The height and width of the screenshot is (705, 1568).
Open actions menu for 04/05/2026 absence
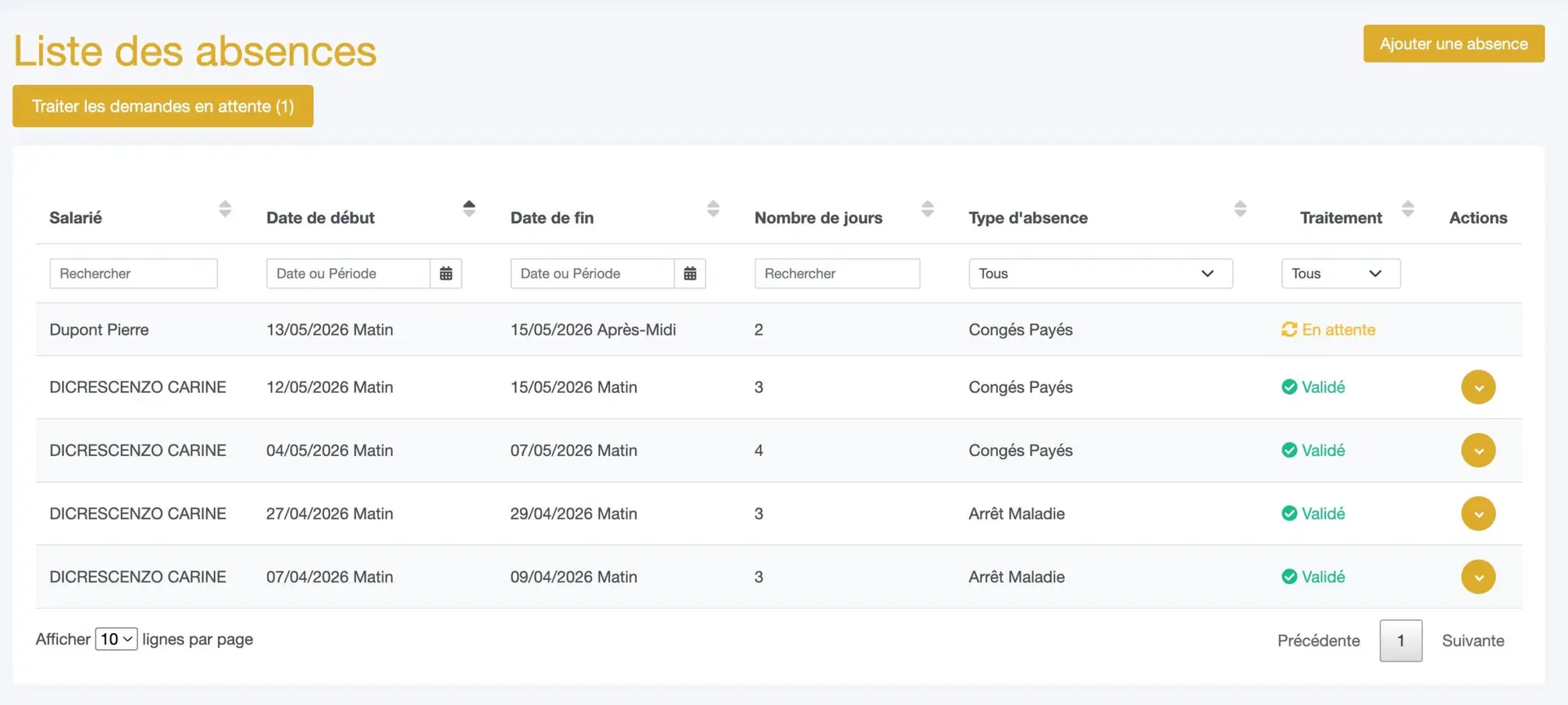click(1478, 450)
